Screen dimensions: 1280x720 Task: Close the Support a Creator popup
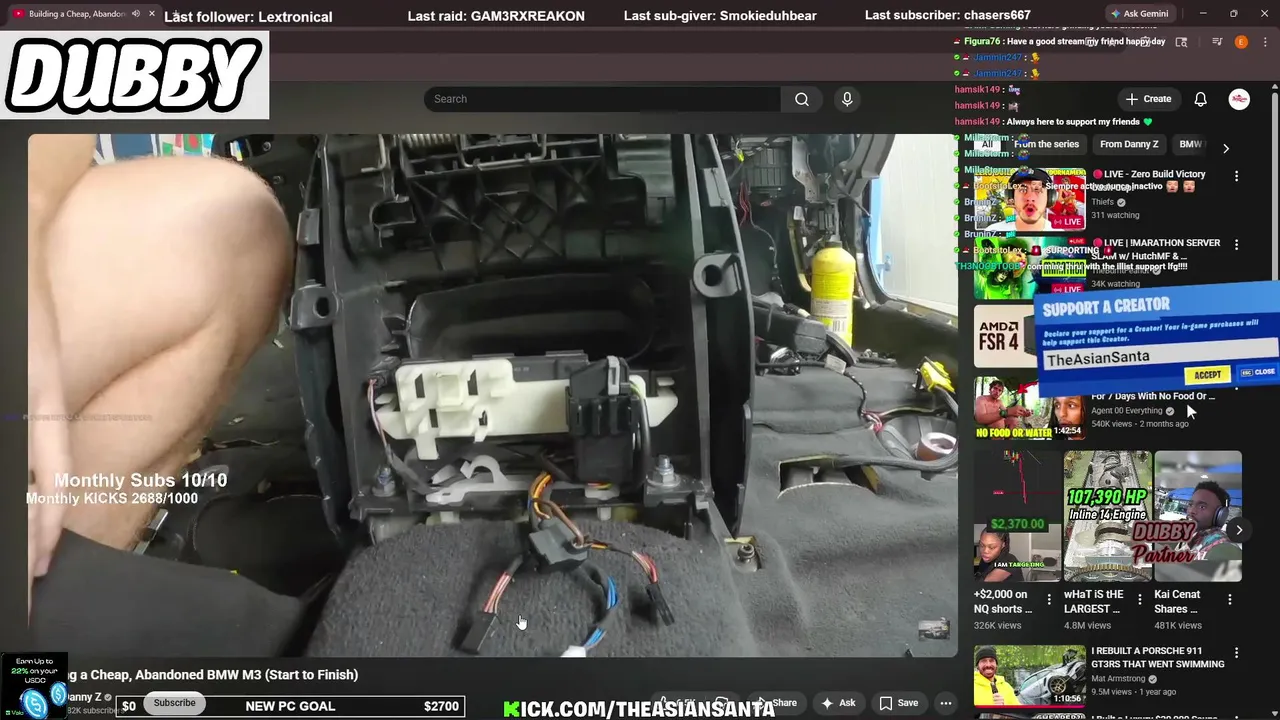click(1258, 372)
